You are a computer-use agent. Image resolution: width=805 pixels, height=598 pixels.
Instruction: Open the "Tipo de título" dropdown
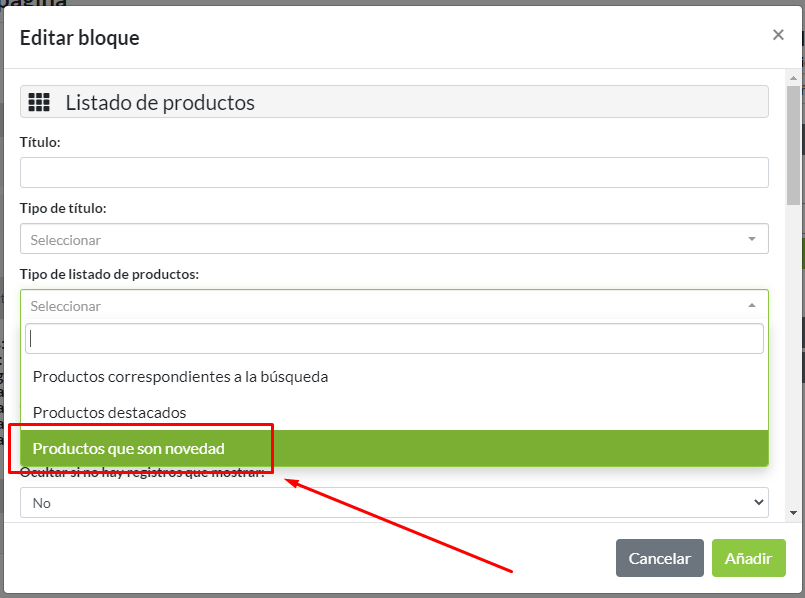pyautogui.click(x=394, y=238)
